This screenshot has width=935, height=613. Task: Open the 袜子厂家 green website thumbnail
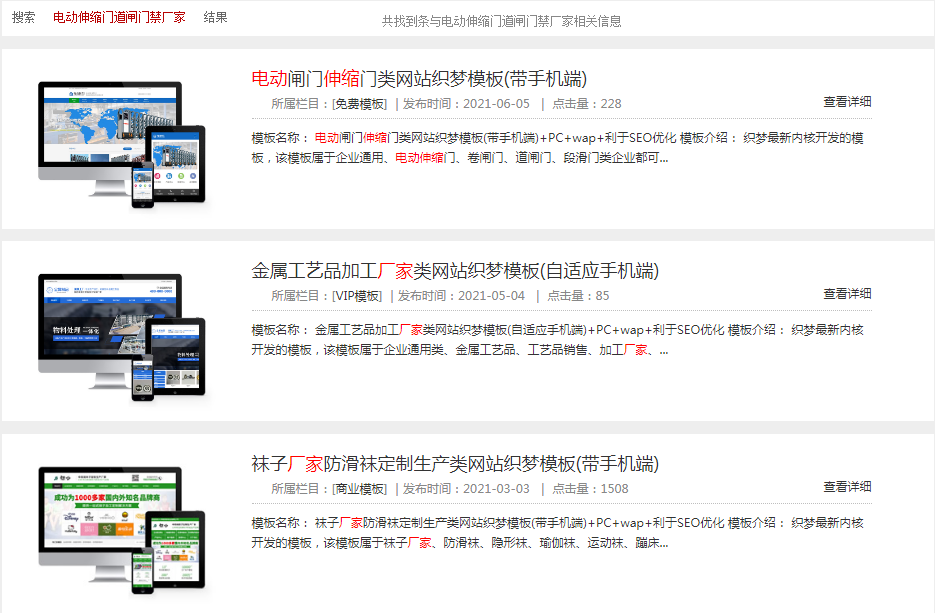(121, 529)
